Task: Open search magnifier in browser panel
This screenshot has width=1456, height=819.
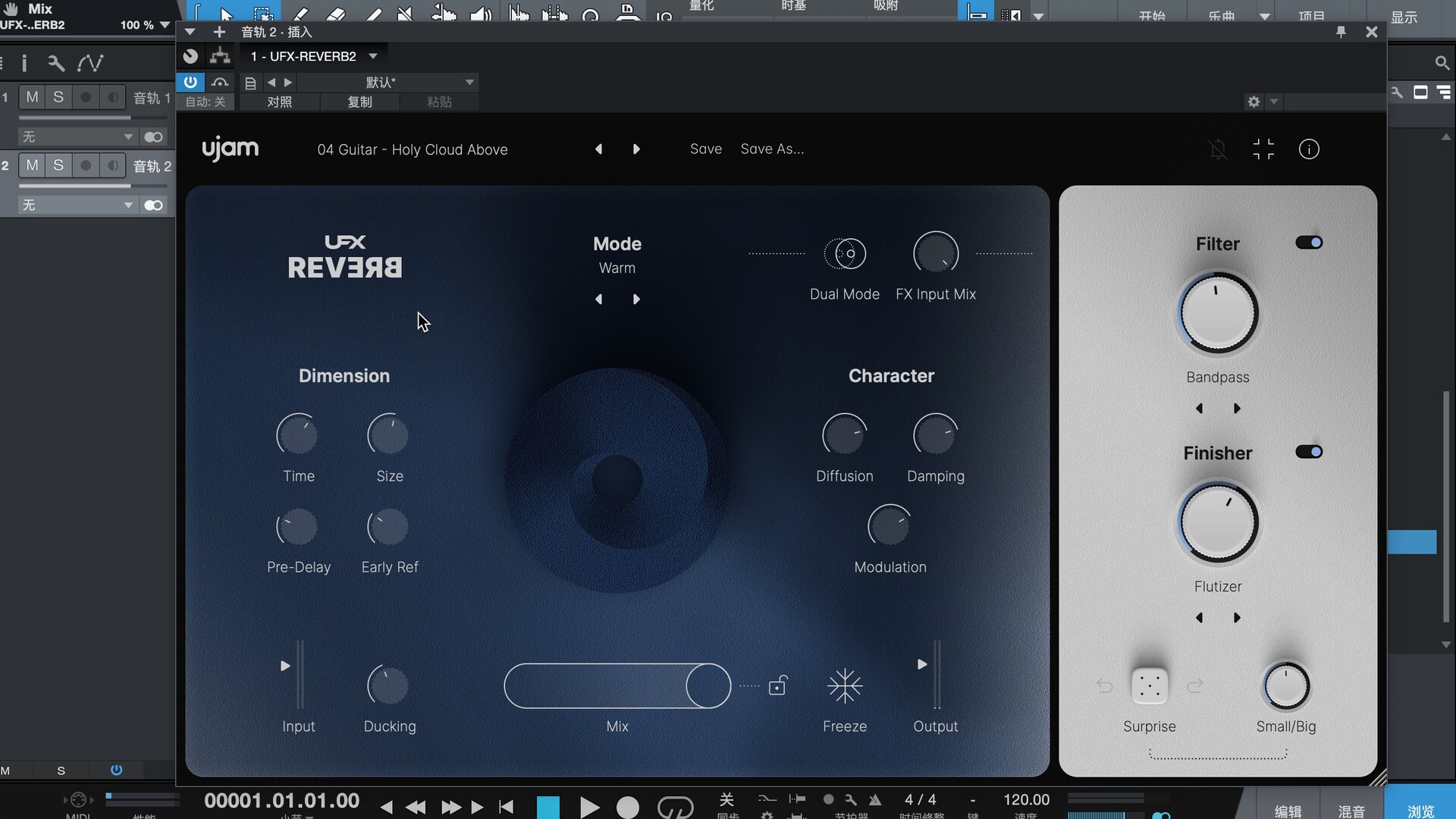Action: (x=1442, y=63)
